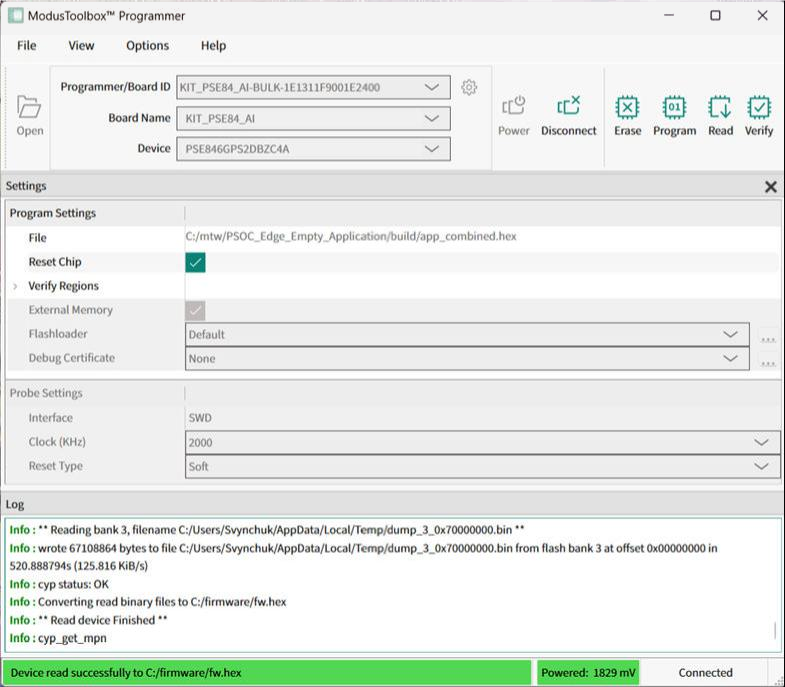Viewport: 785px width, 687px height.
Task: Read device memory
Action: (x=720, y=116)
